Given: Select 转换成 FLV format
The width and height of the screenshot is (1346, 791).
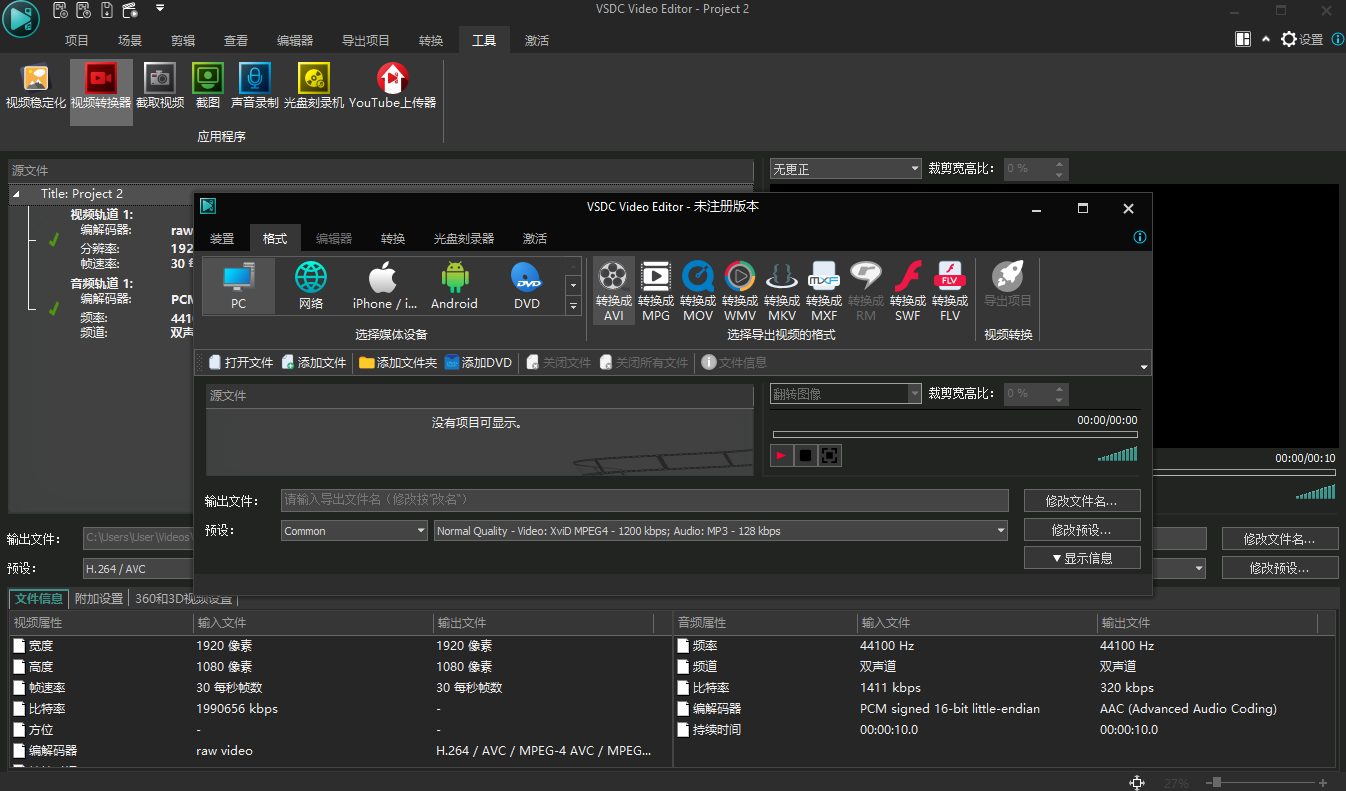Looking at the screenshot, I should (x=950, y=291).
